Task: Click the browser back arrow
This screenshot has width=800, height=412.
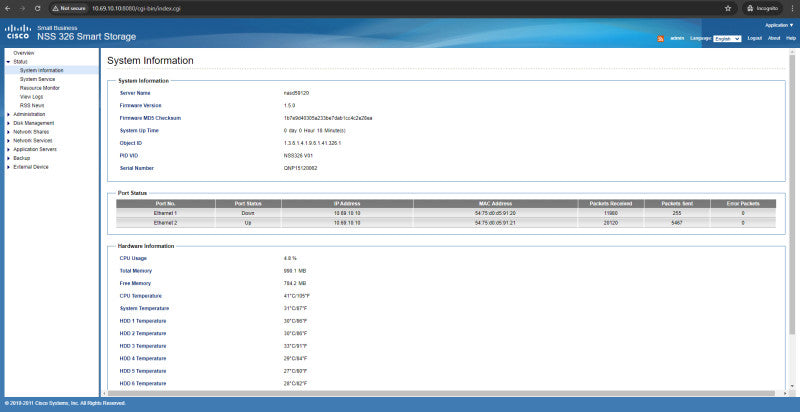Action: (x=8, y=9)
